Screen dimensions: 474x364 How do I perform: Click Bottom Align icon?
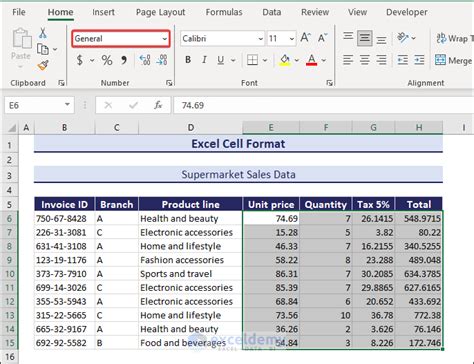tap(381, 39)
